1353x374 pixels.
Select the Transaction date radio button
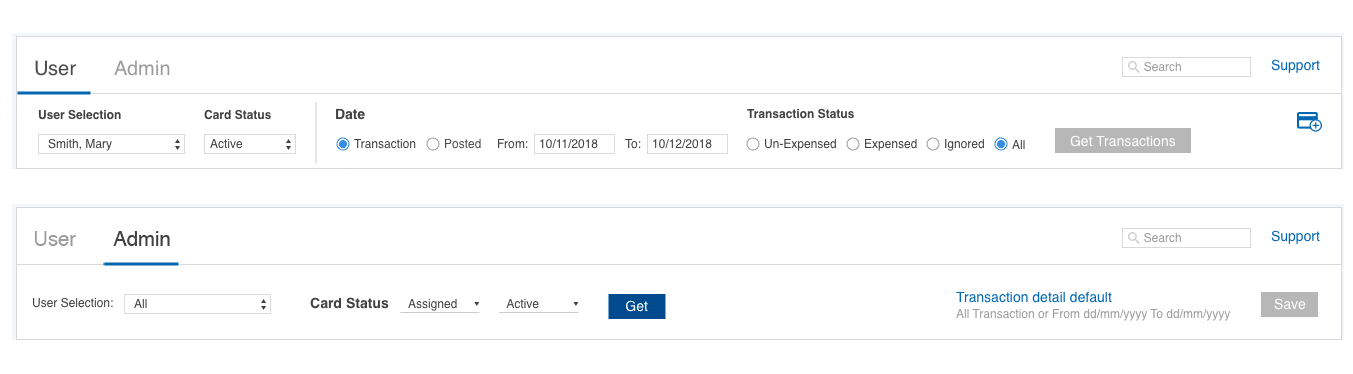point(343,144)
